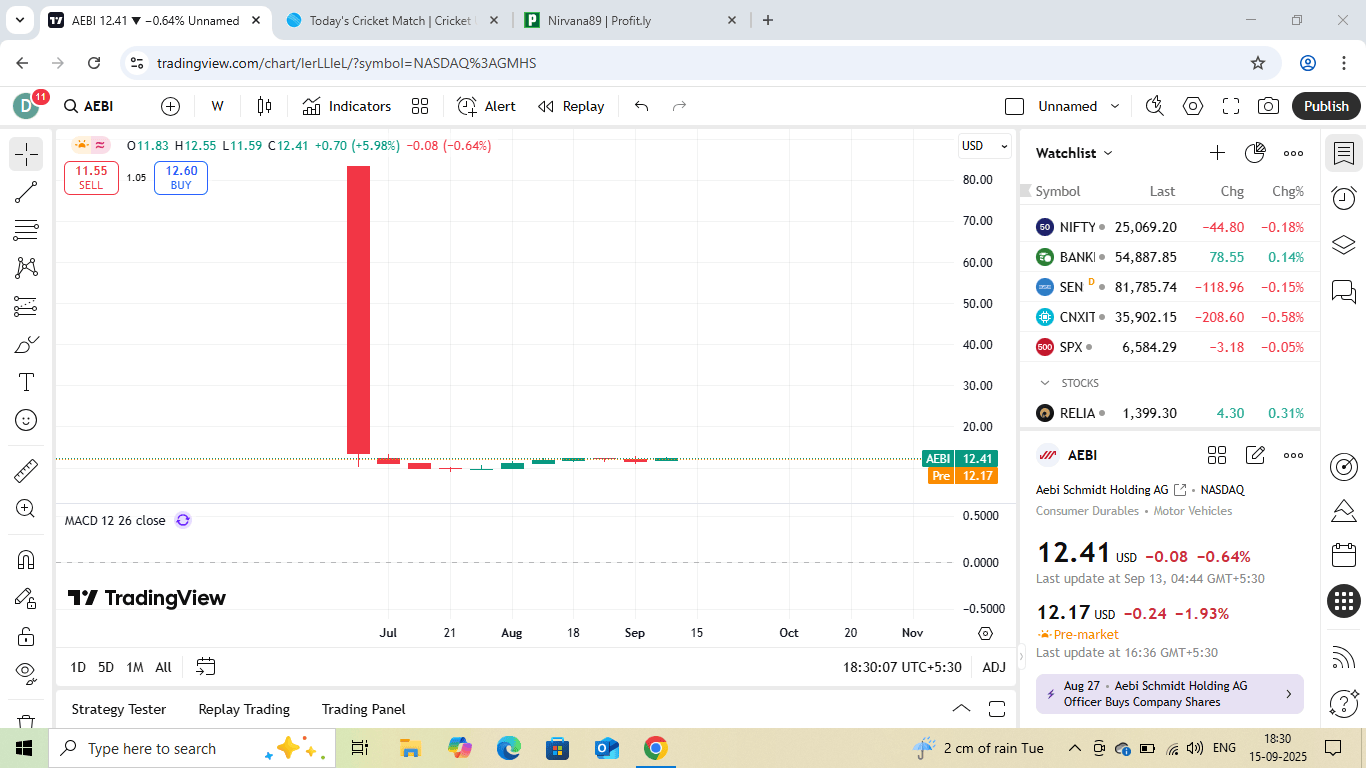Select the ruler measure tool

click(26, 470)
